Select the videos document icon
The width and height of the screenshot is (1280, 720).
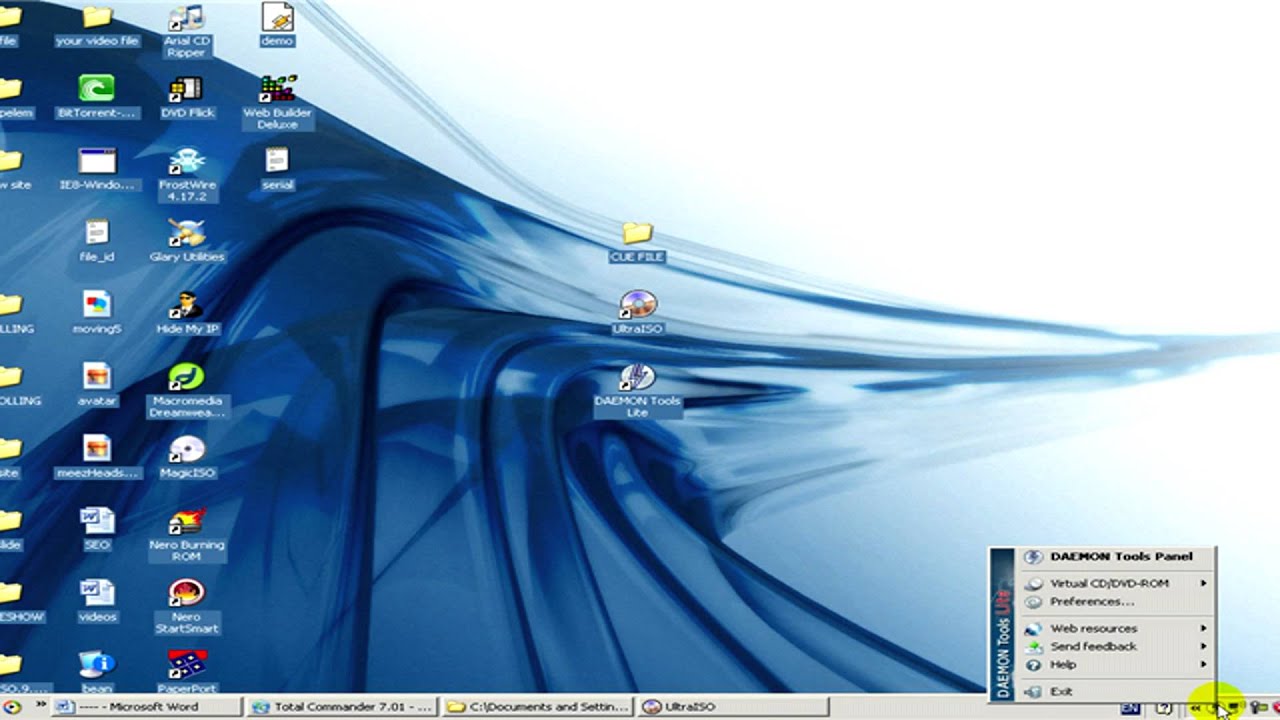point(97,602)
